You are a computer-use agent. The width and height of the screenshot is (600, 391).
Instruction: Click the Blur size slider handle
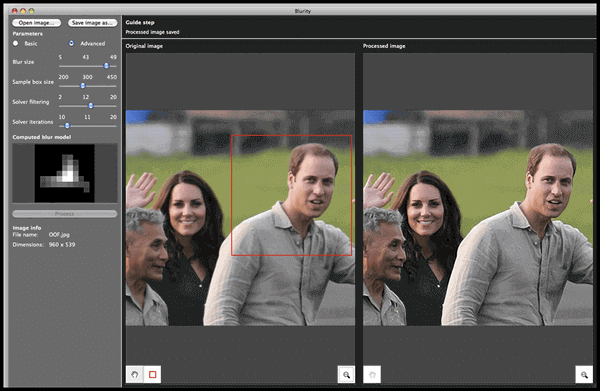tap(106, 66)
